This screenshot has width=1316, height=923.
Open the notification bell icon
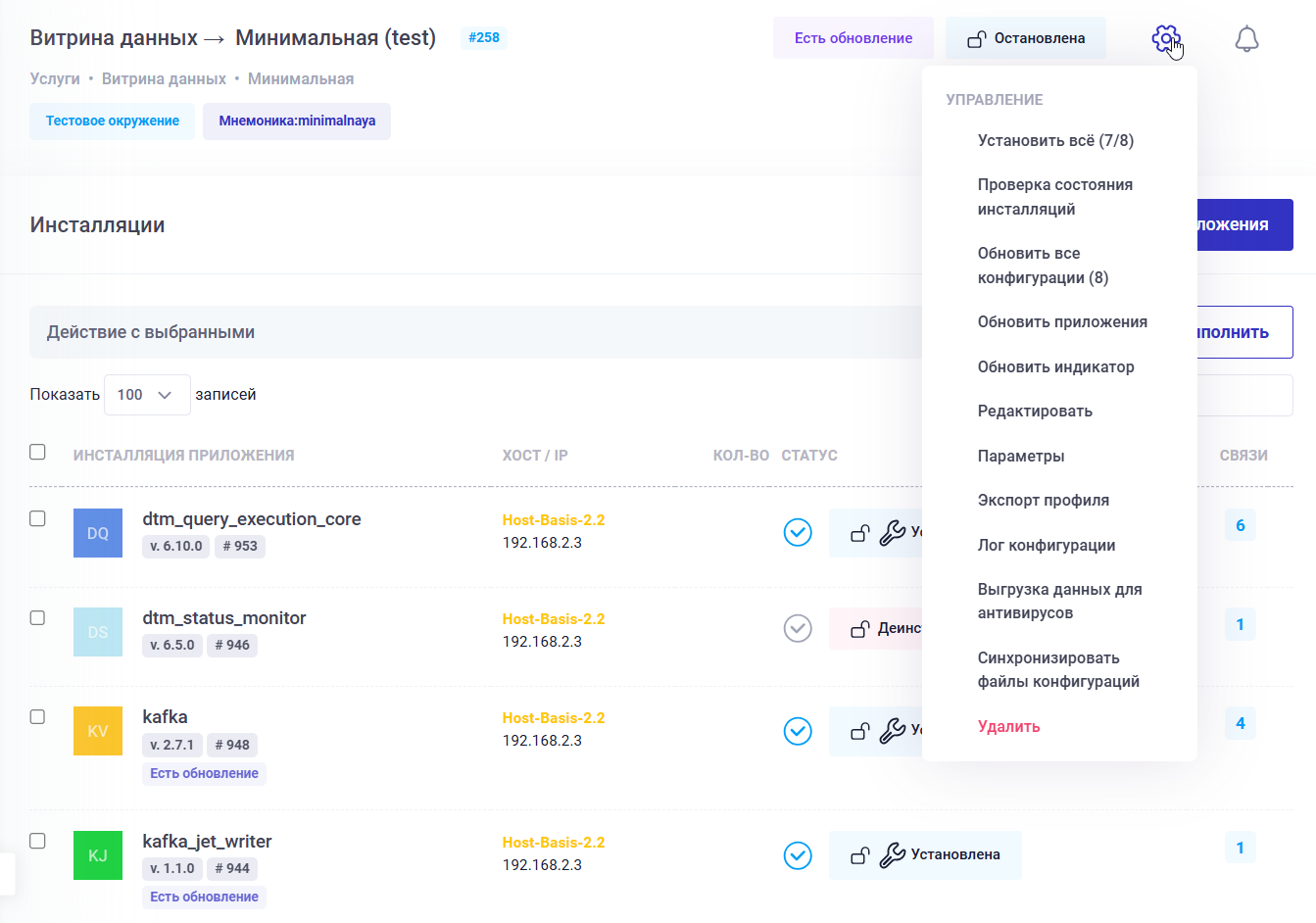pyautogui.click(x=1246, y=38)
